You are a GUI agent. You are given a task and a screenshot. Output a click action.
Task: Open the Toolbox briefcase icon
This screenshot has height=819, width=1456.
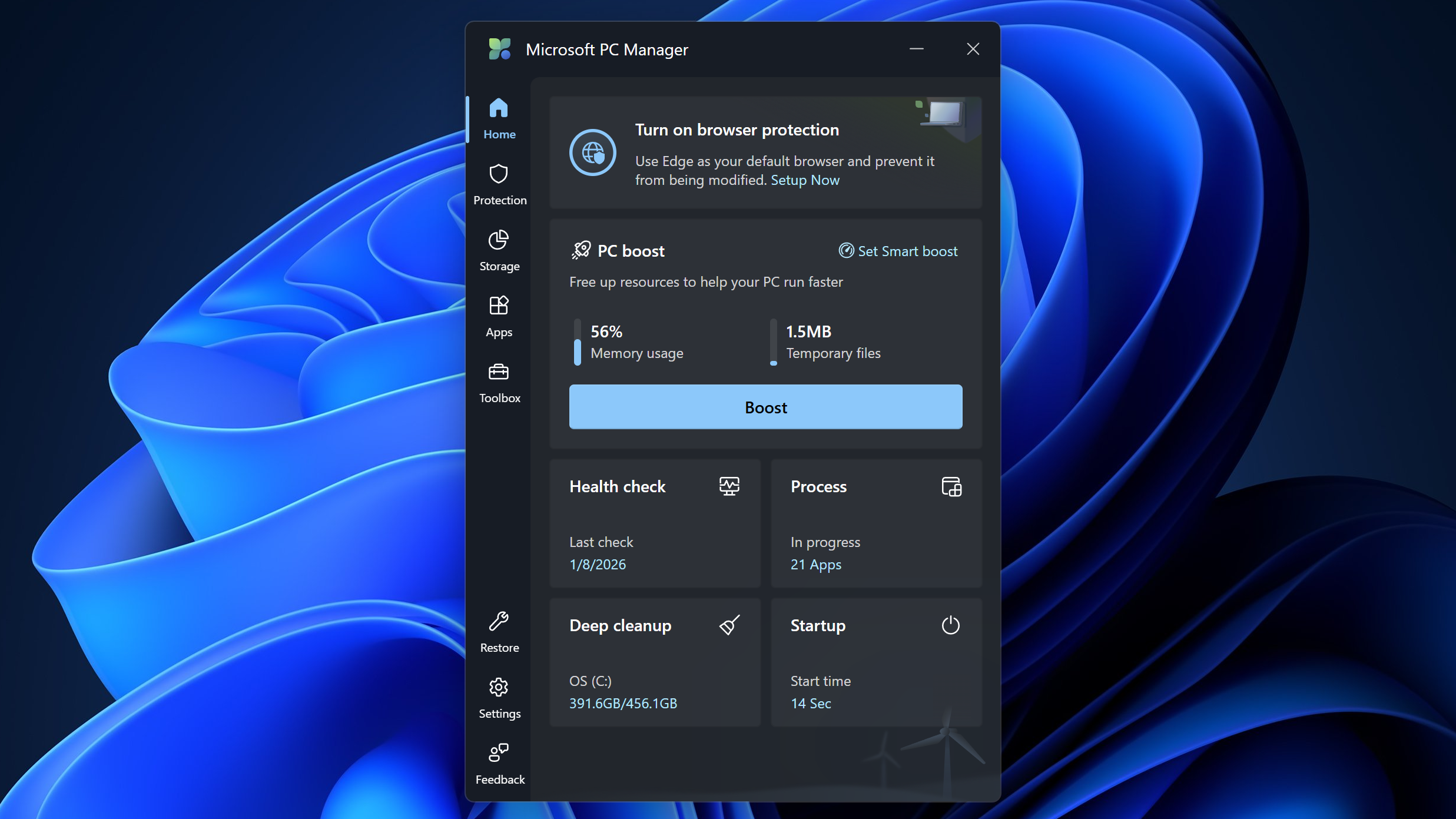(x=498, y=372)
